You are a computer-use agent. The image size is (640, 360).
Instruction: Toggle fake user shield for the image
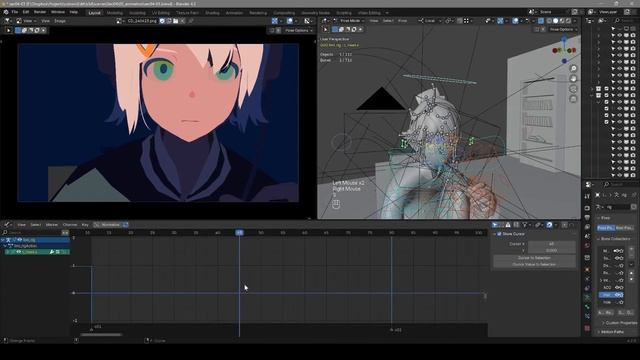(162, 21)
